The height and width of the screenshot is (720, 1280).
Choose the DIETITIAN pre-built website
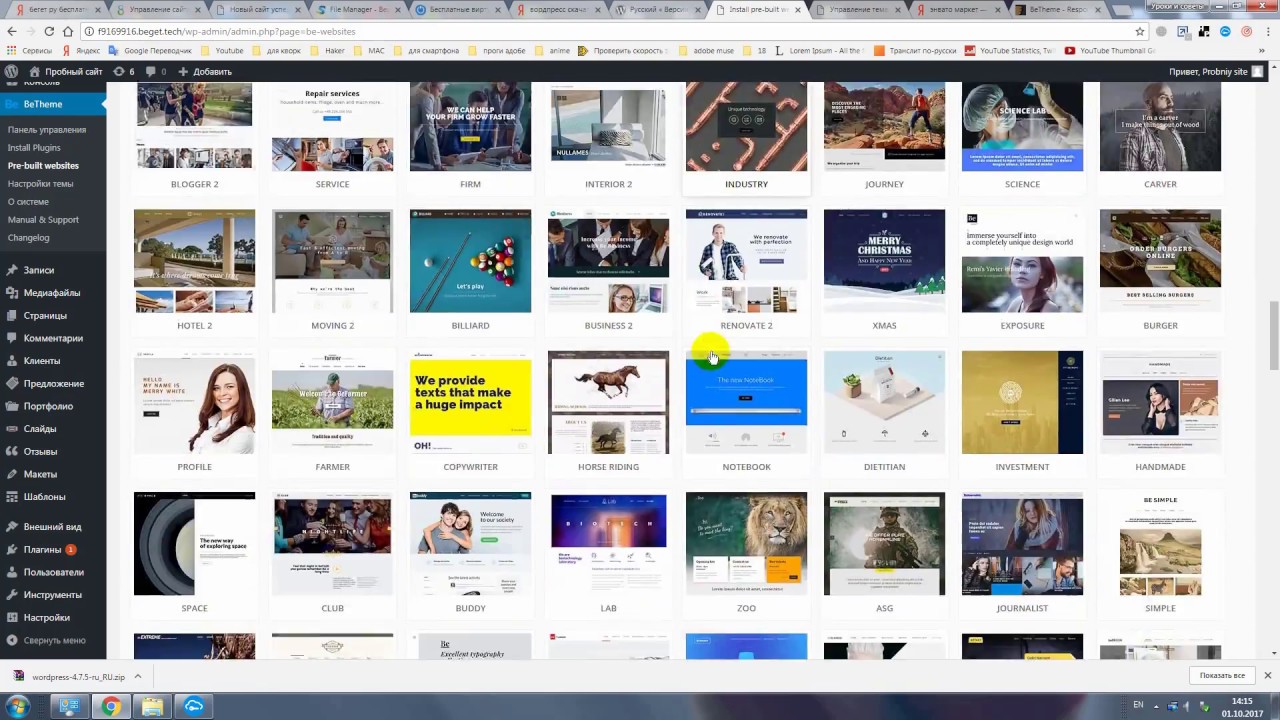click(x=884, y=402)
